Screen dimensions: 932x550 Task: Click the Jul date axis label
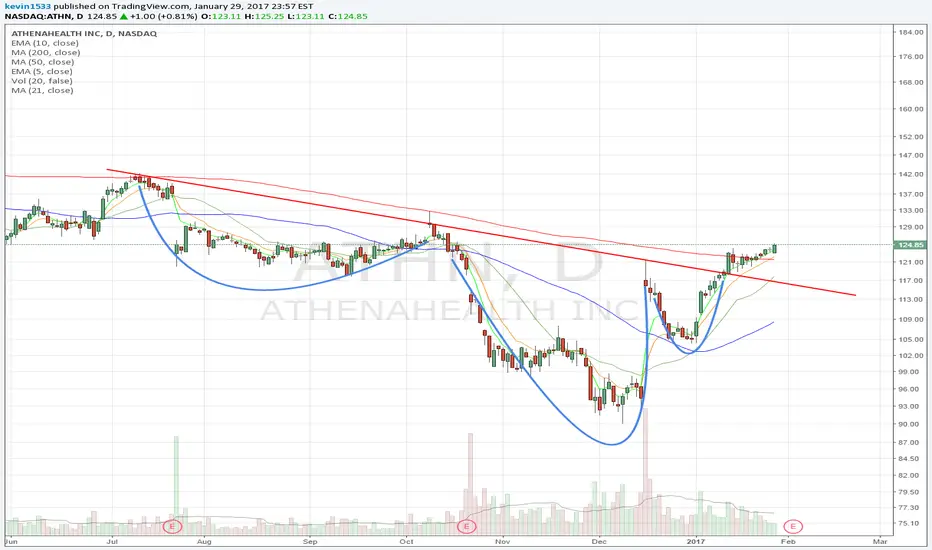(111, 542)
